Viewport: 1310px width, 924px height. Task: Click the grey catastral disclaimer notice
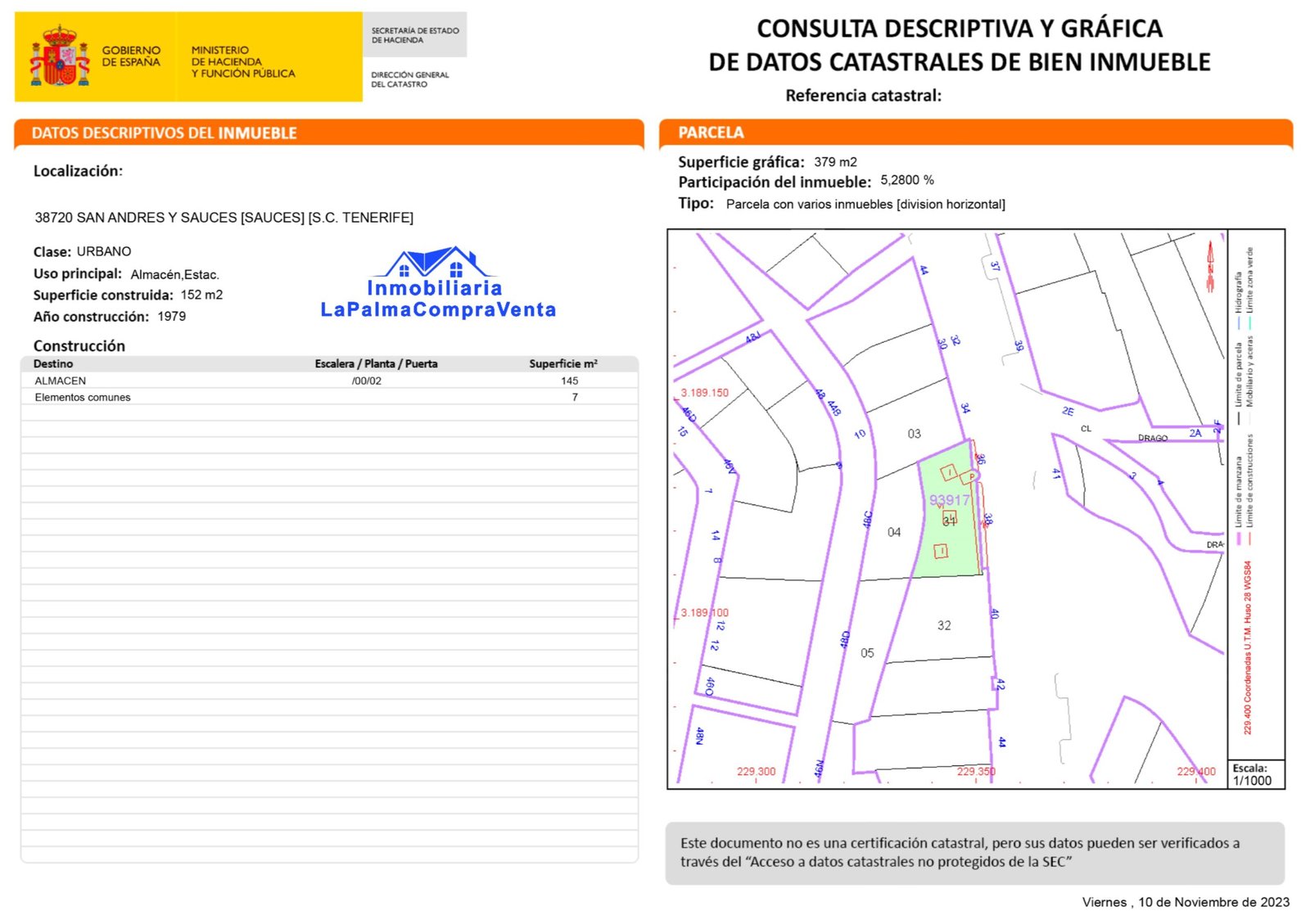(x=974, y=853)
